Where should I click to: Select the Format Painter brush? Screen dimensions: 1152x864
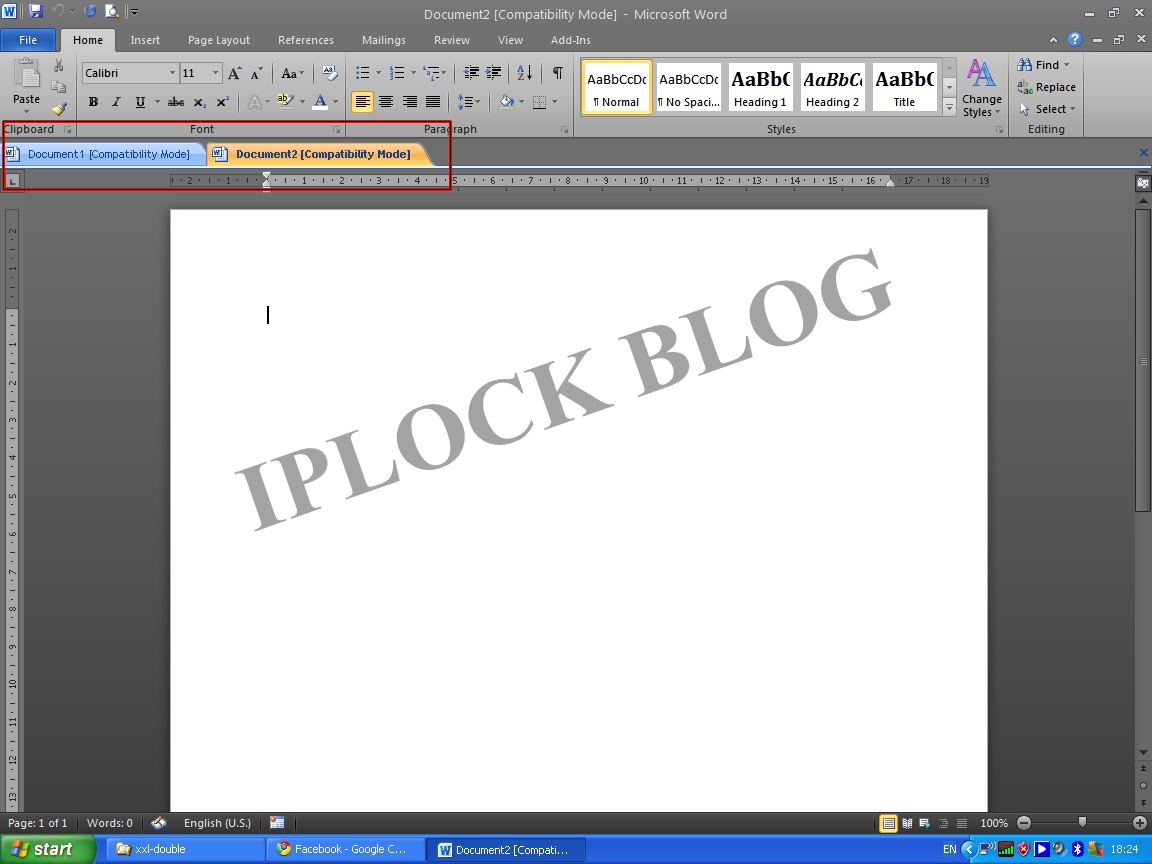tap(59, 109)
